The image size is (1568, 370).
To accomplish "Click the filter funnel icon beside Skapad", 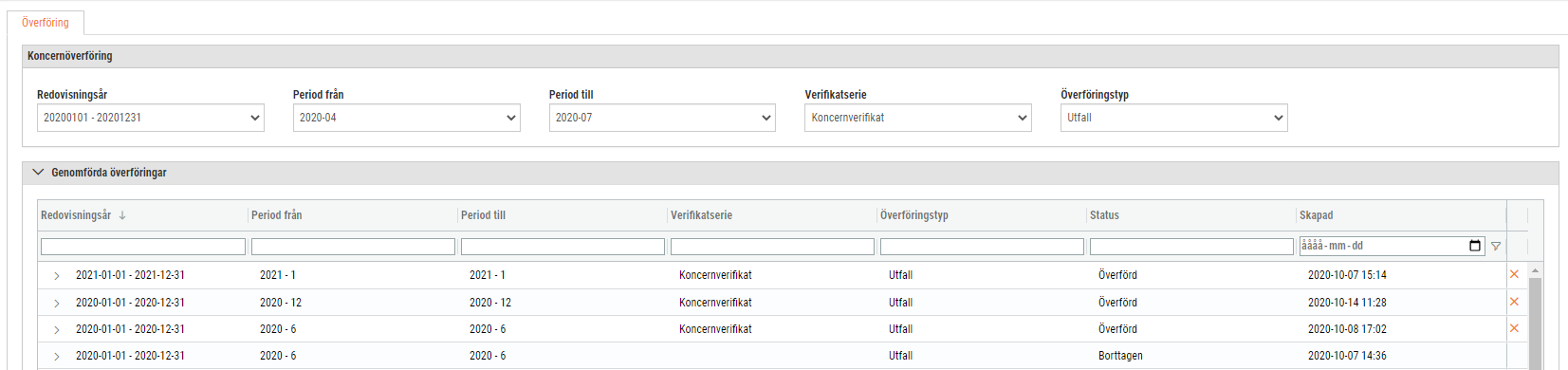I will tap(1496, 246).
